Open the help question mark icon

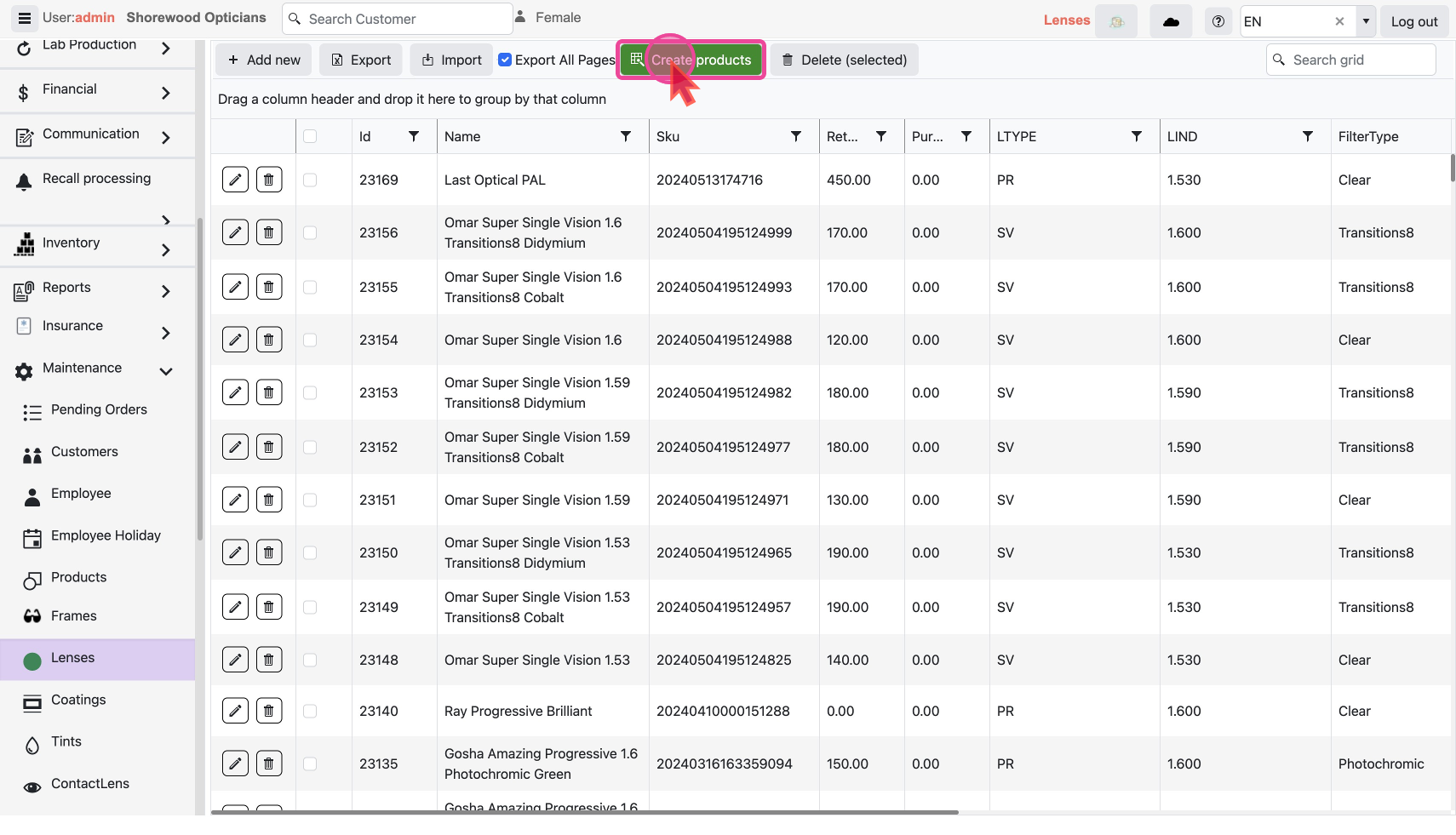tap(1218, 21)
